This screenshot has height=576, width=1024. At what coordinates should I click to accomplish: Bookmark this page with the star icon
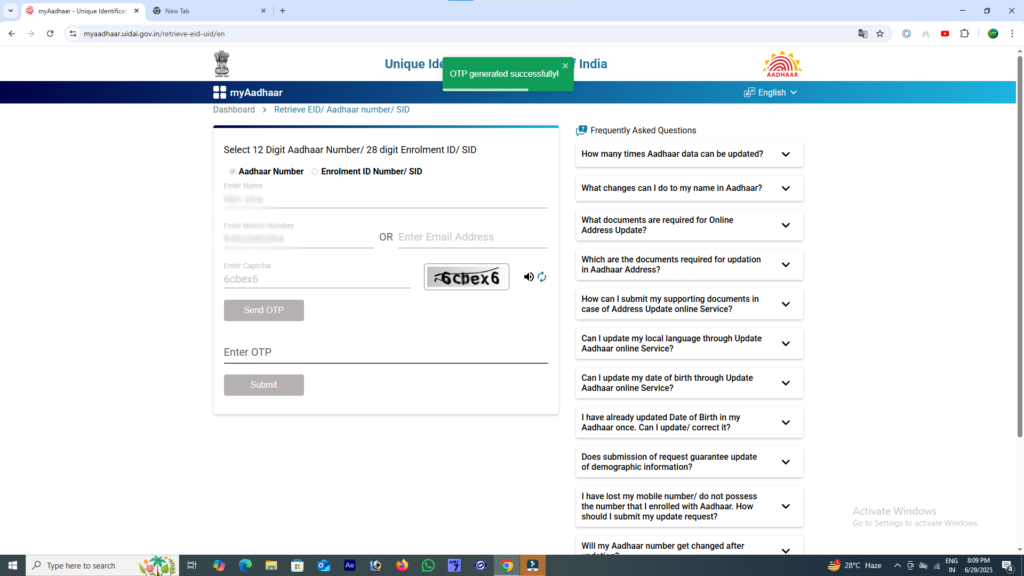coord(880,34)
